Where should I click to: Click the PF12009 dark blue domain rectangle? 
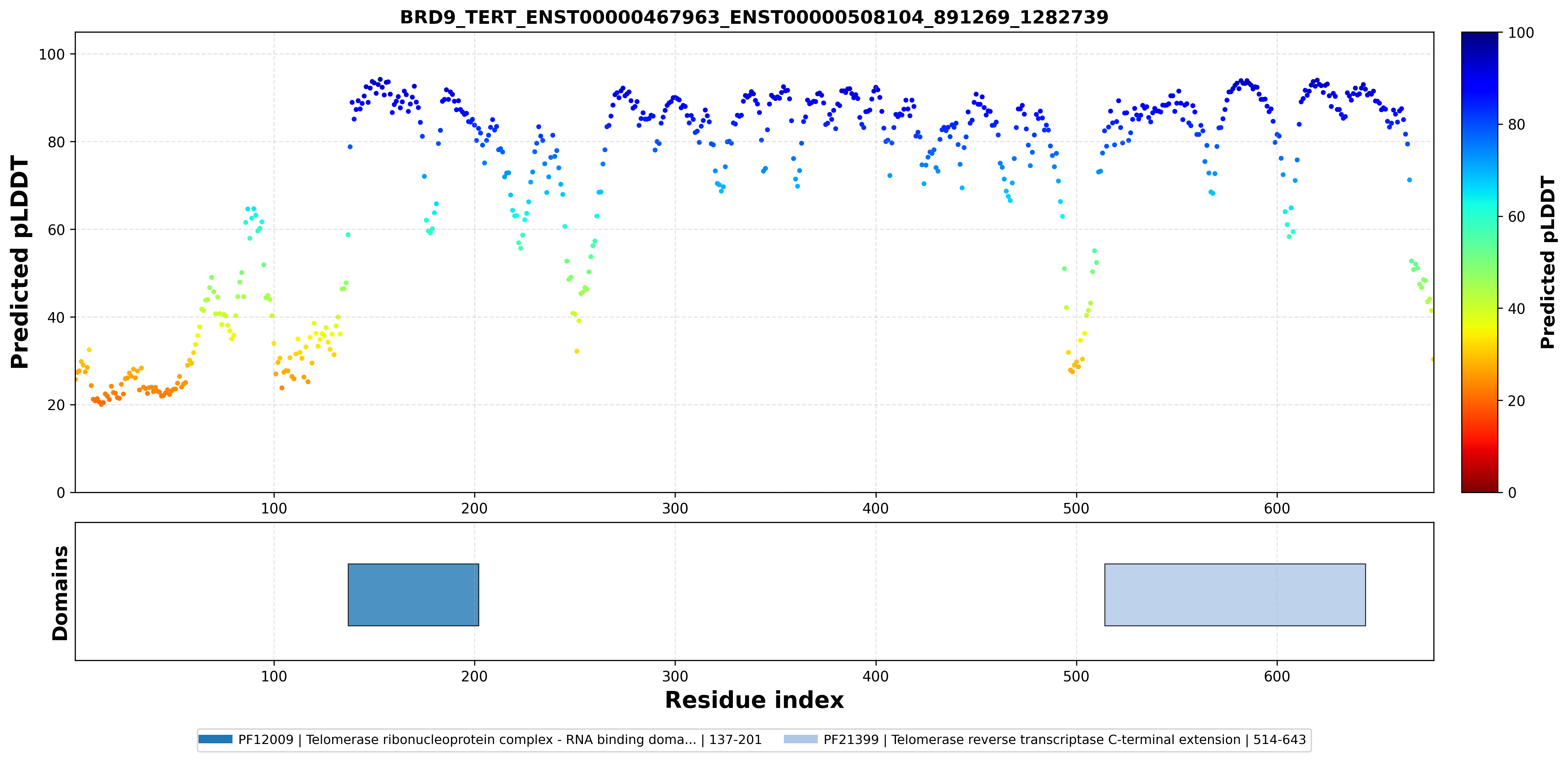pos(413,594)
